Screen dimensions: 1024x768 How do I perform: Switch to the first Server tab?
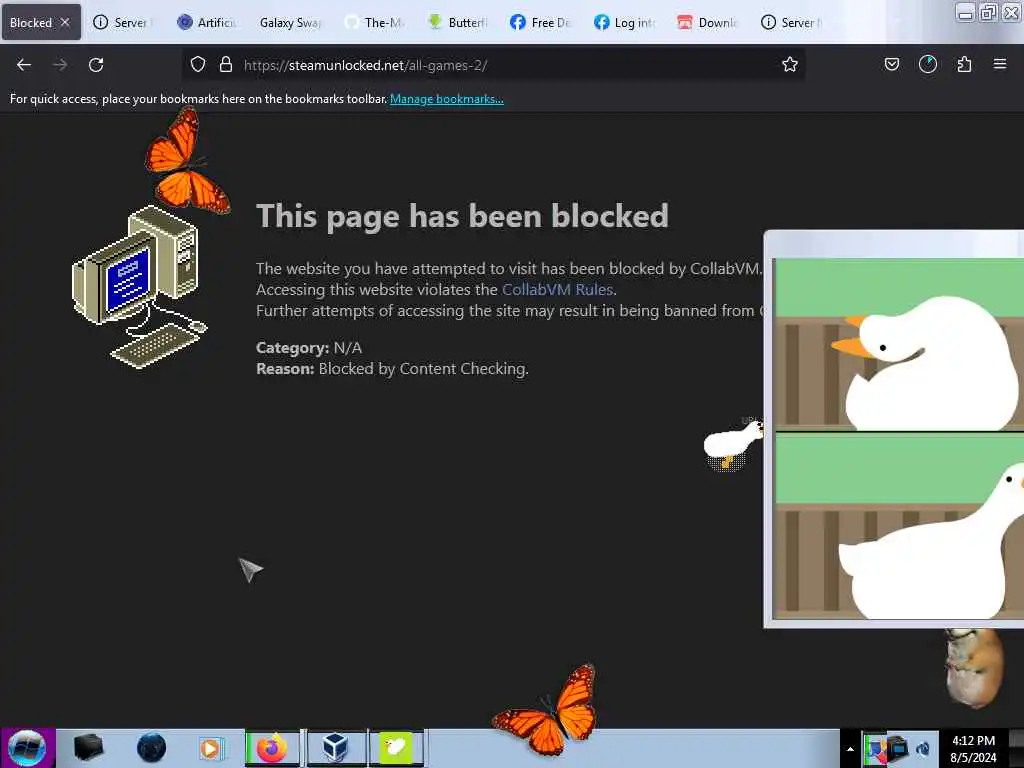[x=123, y=22]
